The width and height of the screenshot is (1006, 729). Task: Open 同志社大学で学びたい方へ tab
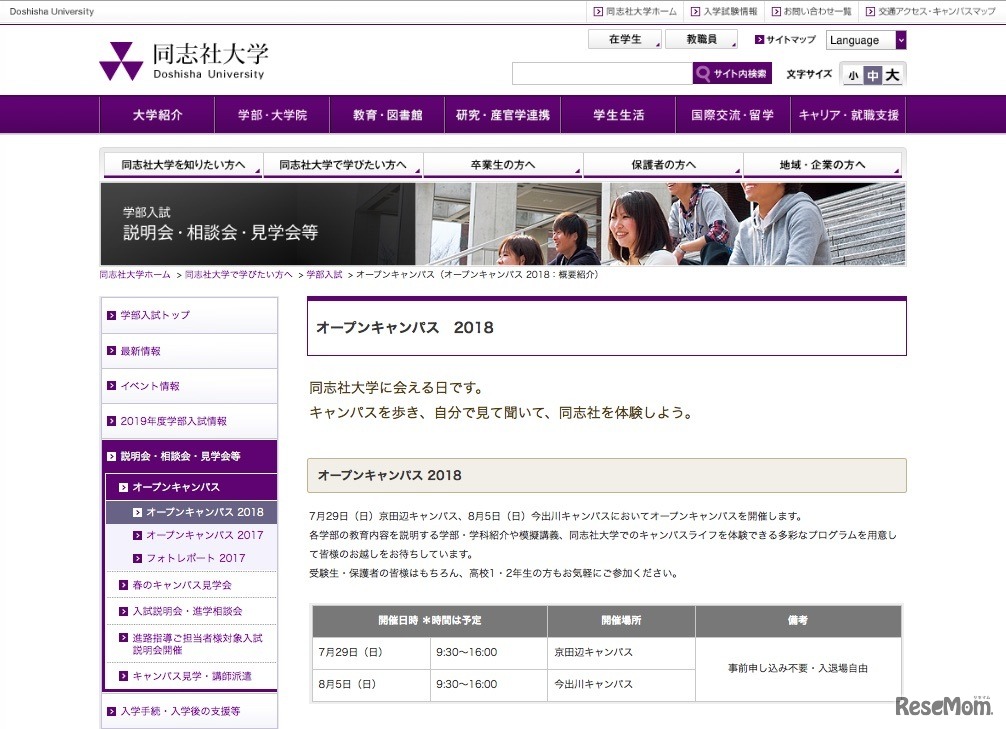(342, 165)
